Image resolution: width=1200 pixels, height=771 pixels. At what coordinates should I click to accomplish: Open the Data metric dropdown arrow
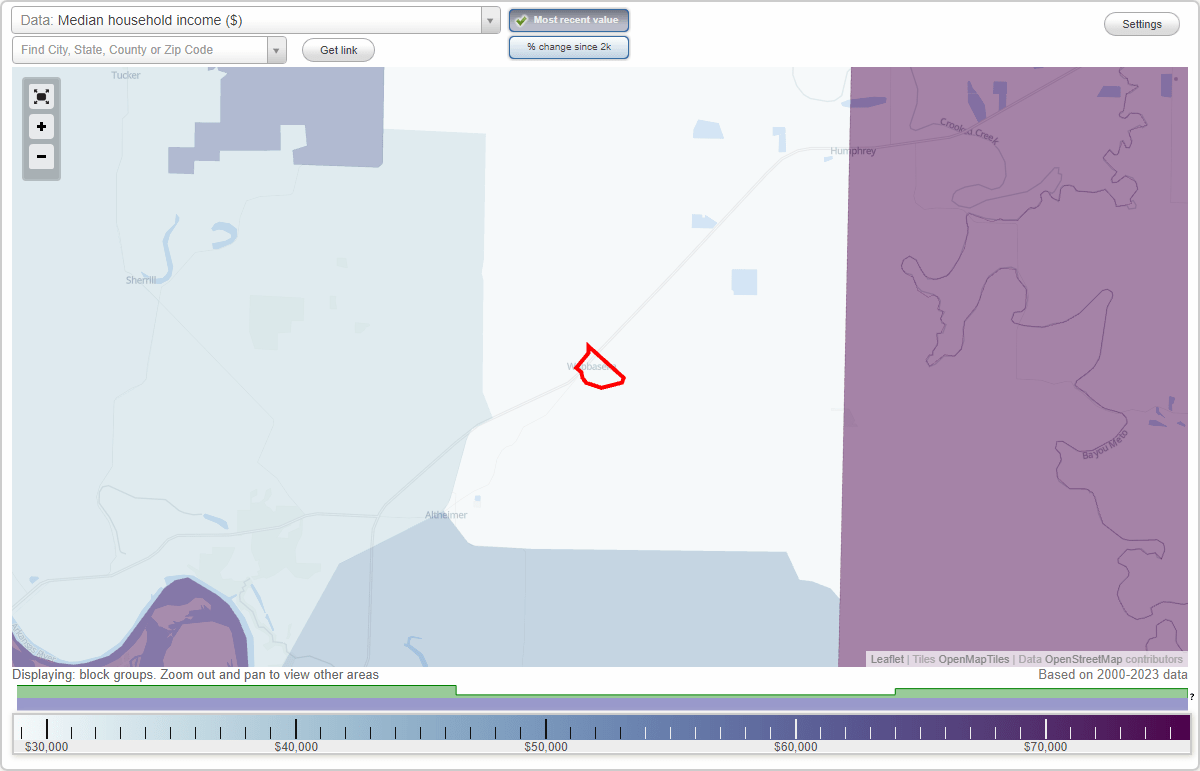pos(489,19)
